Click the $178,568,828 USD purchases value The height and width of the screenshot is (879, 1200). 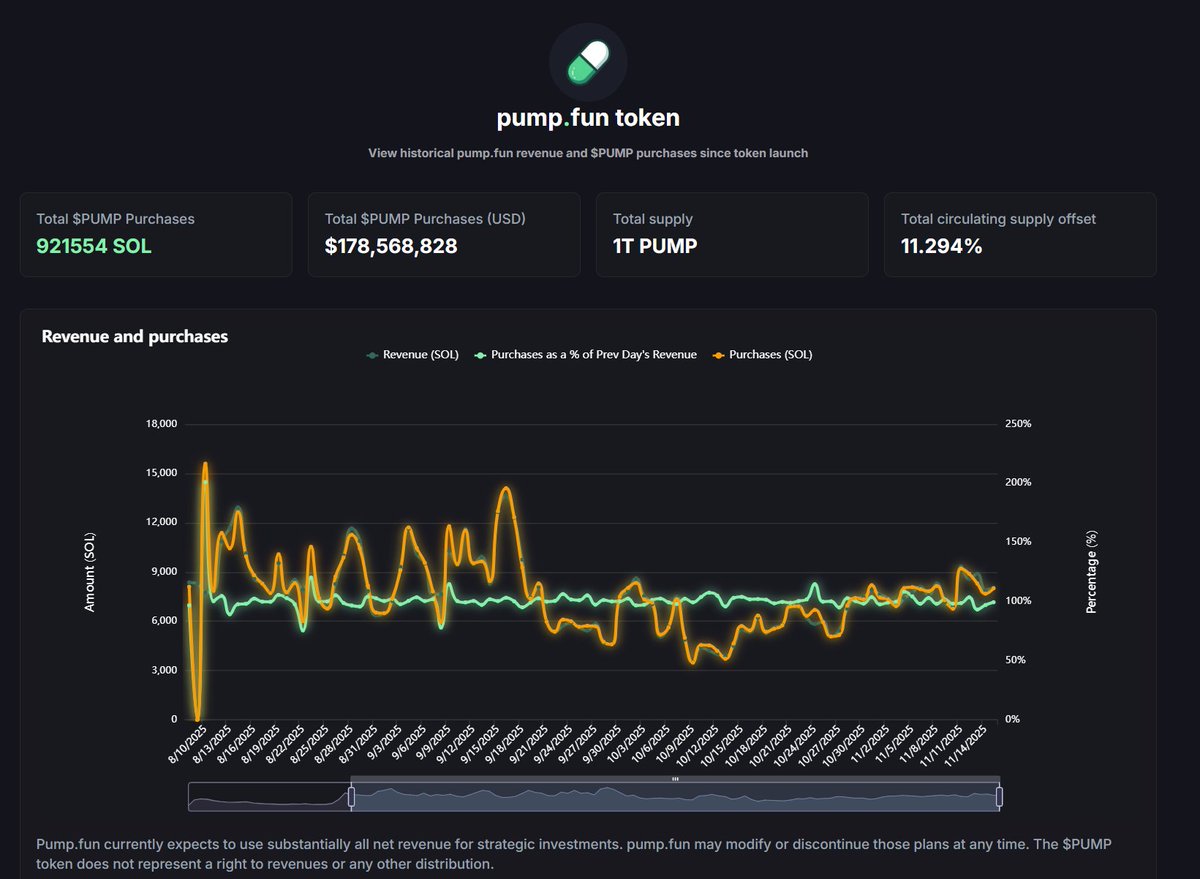[x=391, y=245]
